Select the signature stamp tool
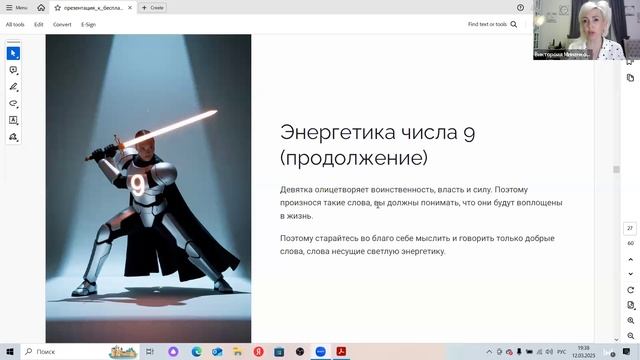Screen dimensions: 640x360 pos(13,137)
